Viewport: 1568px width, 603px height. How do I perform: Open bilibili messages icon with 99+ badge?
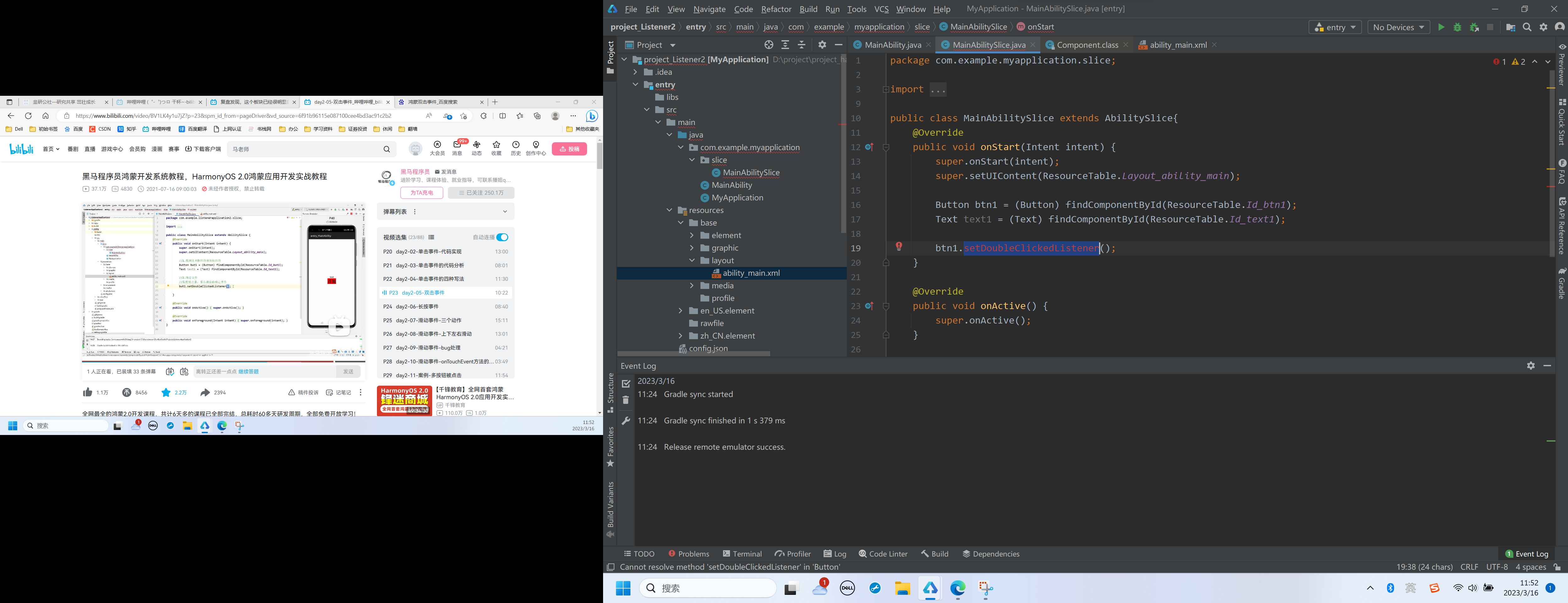(x=457, y=145)
